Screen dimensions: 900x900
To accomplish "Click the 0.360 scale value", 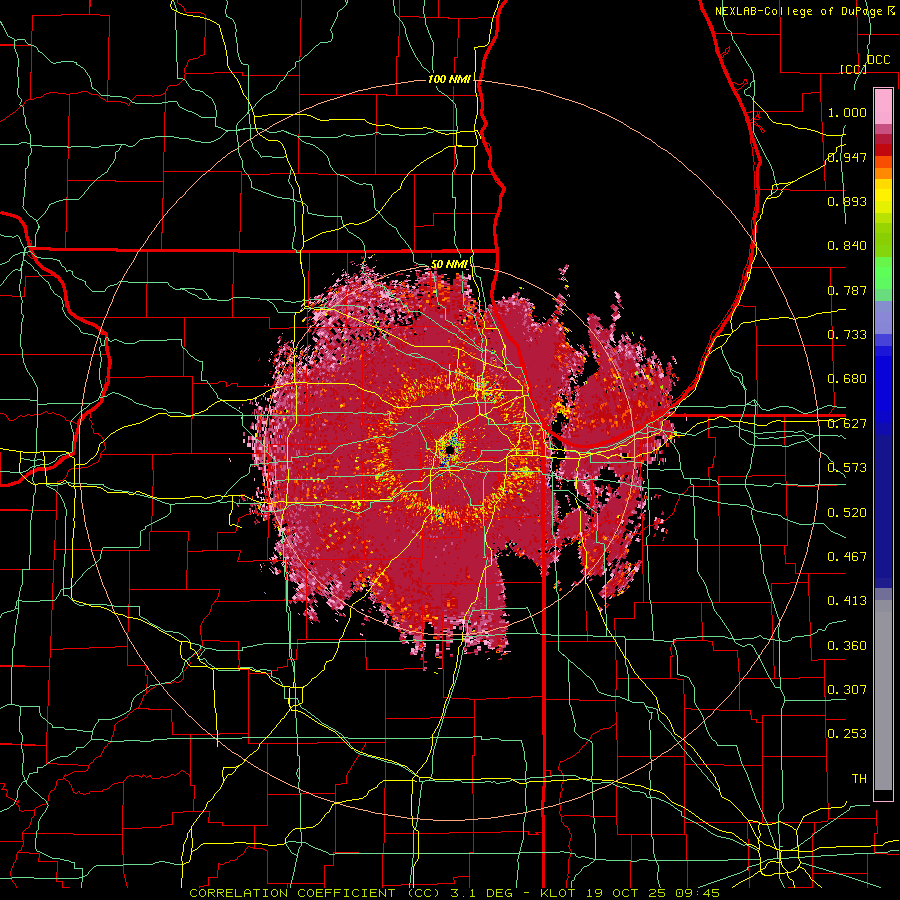I will point(847,646).
